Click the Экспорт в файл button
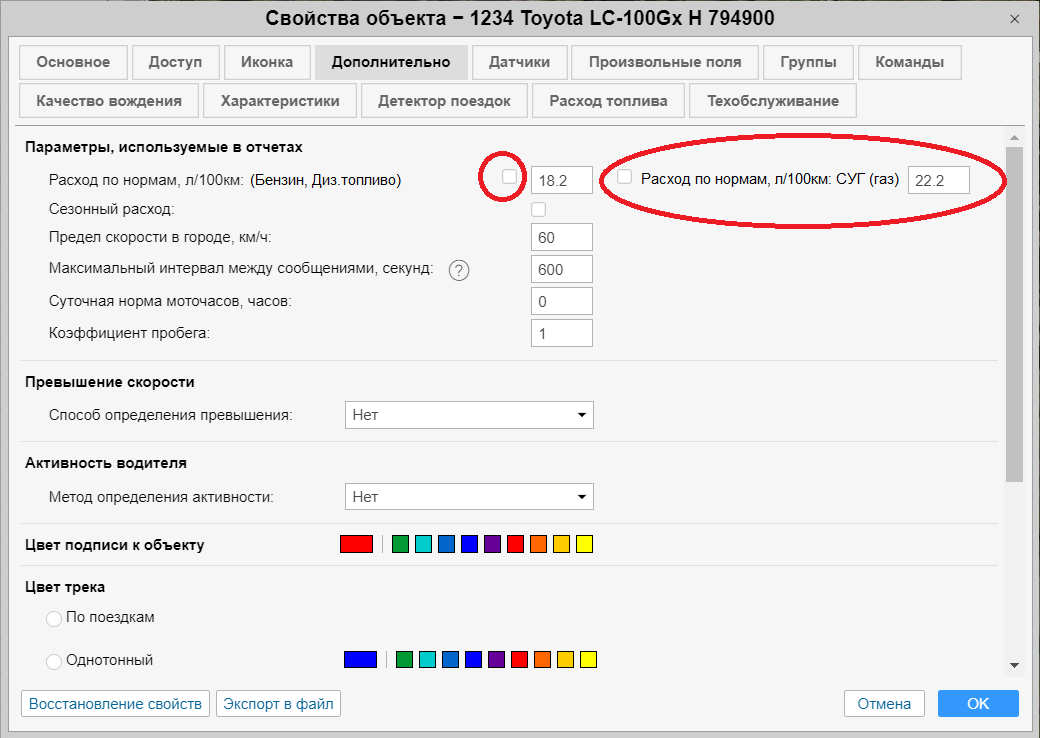The width and height of the screenshot is (1040, 738). click(x=279, y=704)
